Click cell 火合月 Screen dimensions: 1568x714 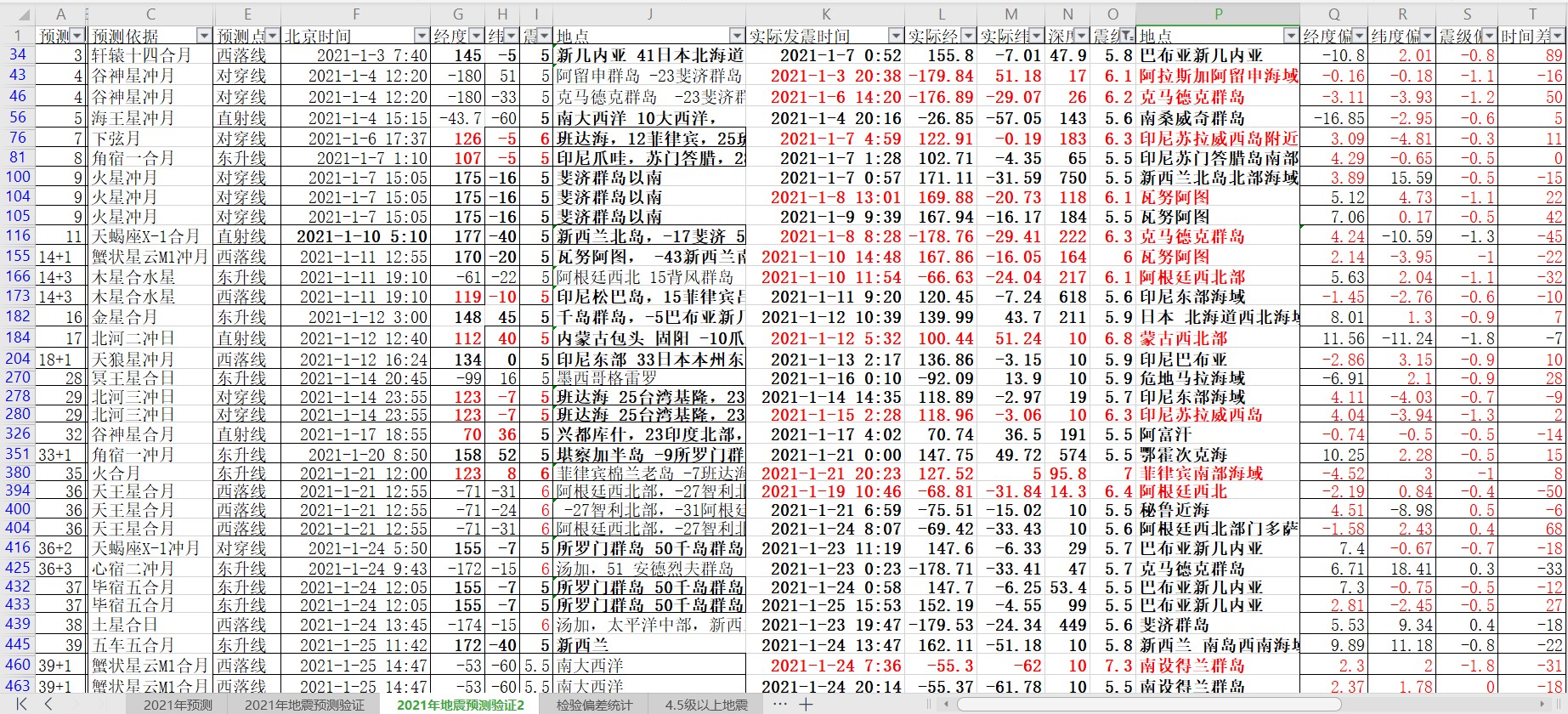pos(150,473)
